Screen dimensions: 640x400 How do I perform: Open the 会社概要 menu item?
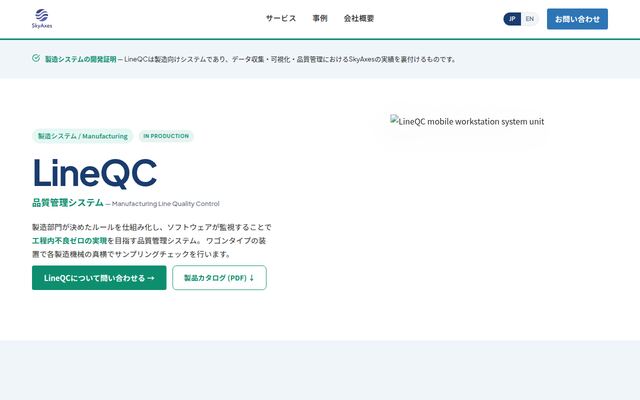[x=359, y=18]
